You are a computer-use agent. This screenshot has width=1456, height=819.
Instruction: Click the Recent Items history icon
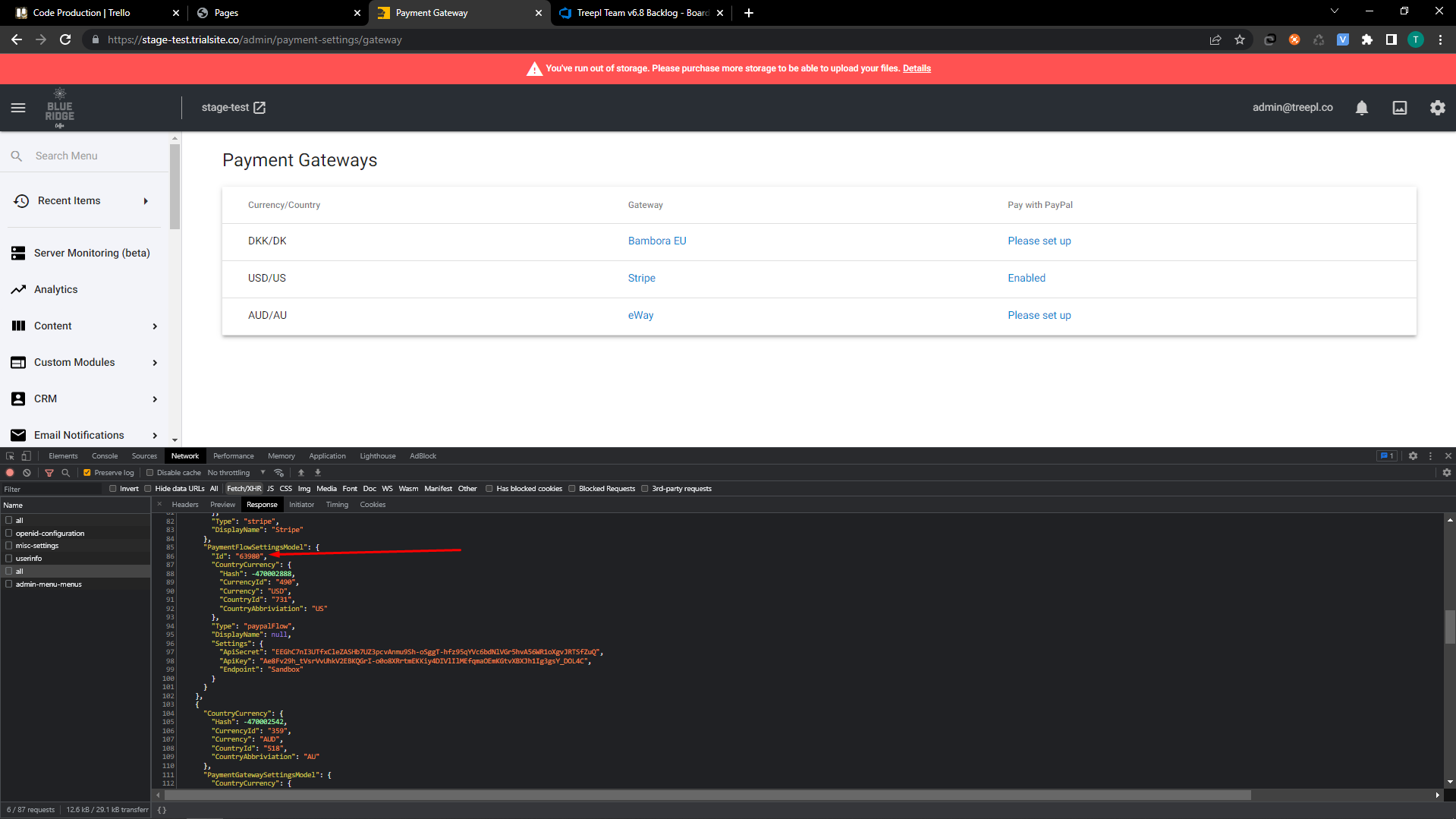coord(21,201)
